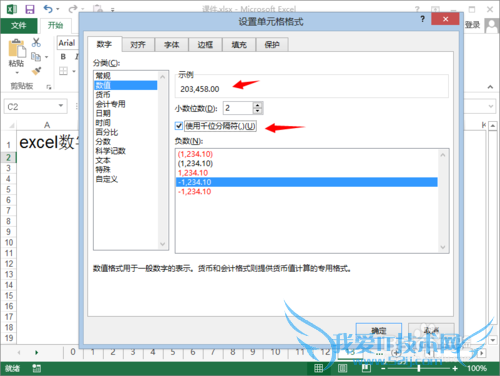500x376 pixels.
Task: Click the Undo arrow icon
Action: point(48,9)
